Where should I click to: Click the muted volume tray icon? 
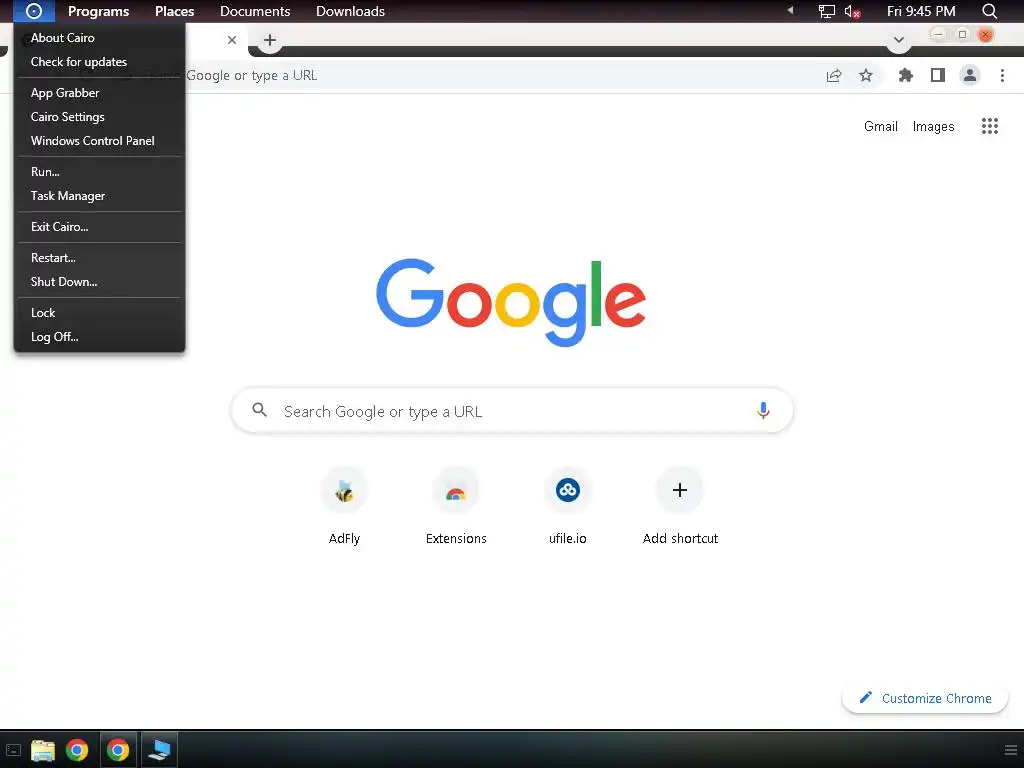pos(852,11)
